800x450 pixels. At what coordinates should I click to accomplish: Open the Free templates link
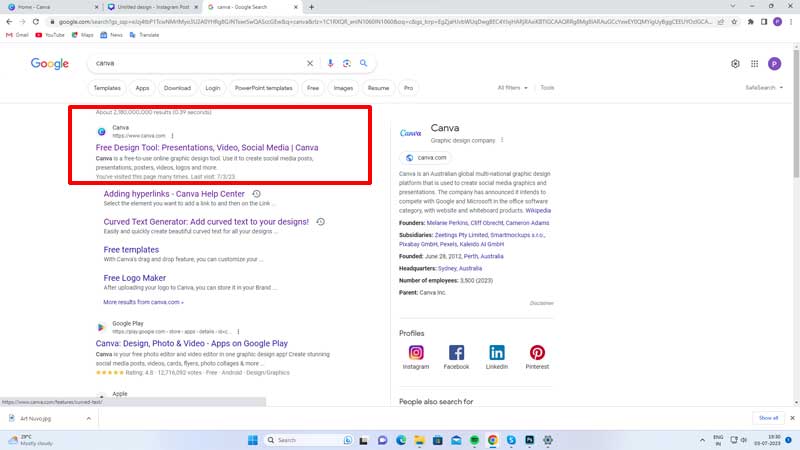[131, 250]
